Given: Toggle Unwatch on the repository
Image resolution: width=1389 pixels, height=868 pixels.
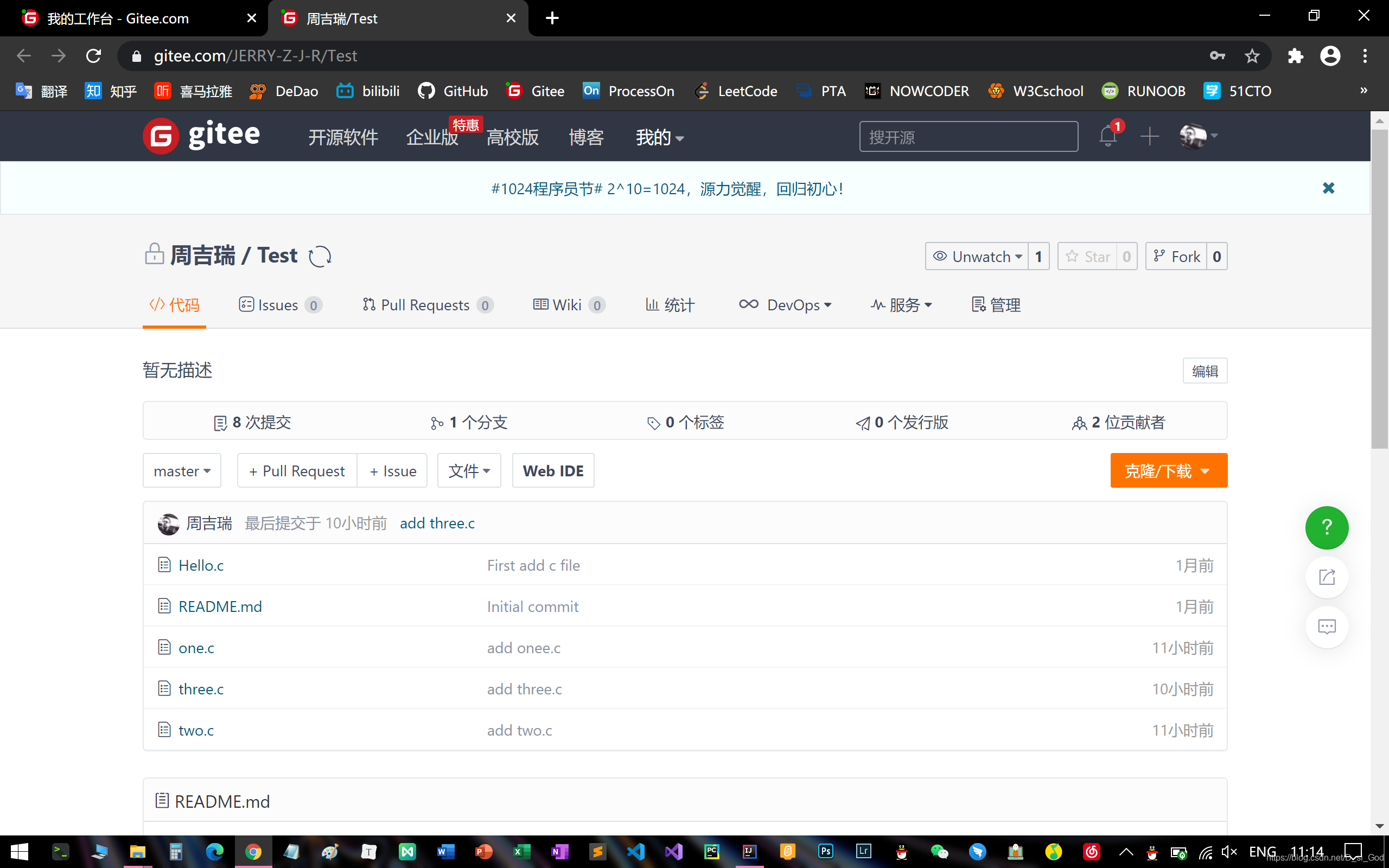Looking at the screenshot, I should (977, 256).
